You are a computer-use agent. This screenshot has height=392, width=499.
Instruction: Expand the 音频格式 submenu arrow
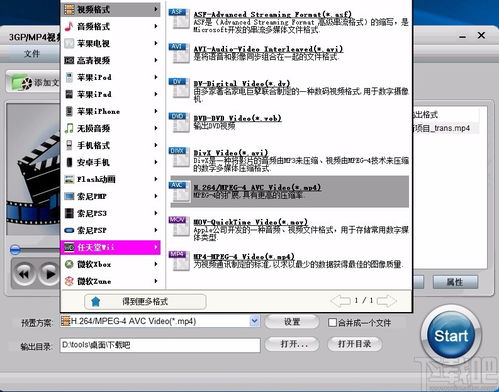pos(156,26)
